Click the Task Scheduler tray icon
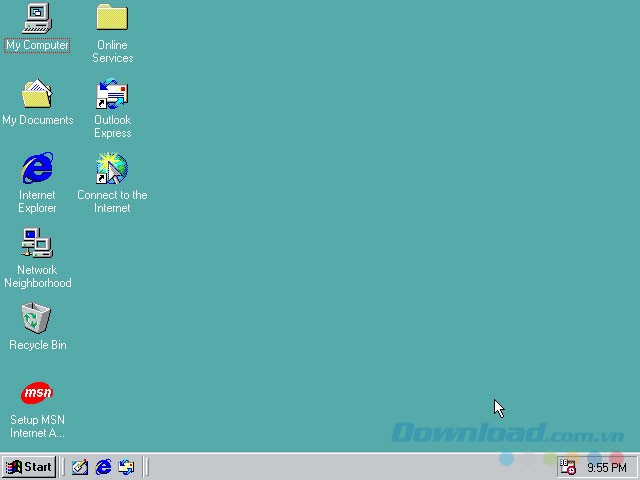 [567, 467]
